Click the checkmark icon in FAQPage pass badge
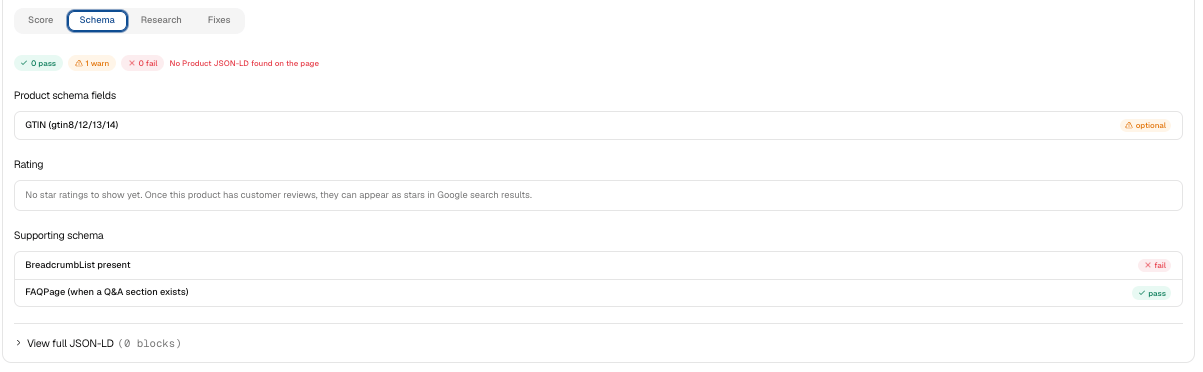 click(1141, 293)
